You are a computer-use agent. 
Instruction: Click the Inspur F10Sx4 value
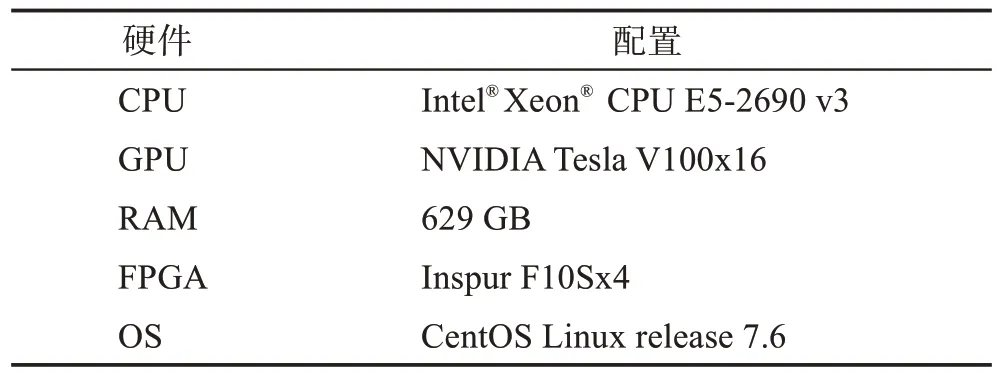coord(525,279)
